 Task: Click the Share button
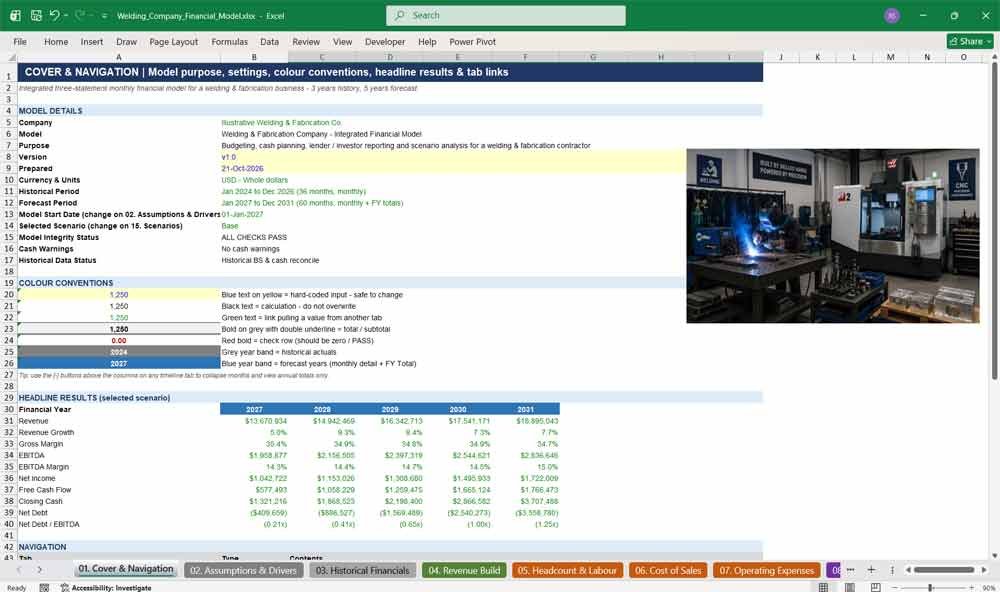click(970, 41)
